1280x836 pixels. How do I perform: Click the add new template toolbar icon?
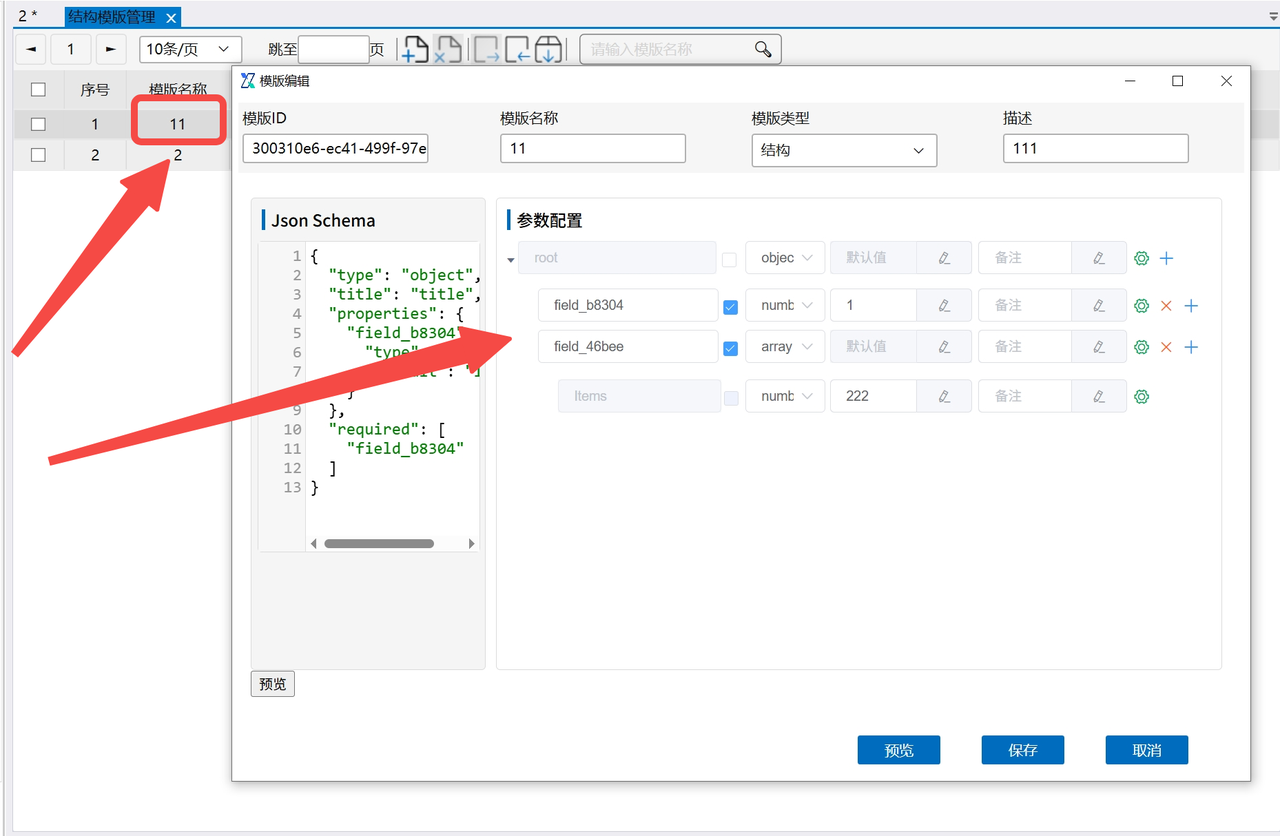point(415,50)
